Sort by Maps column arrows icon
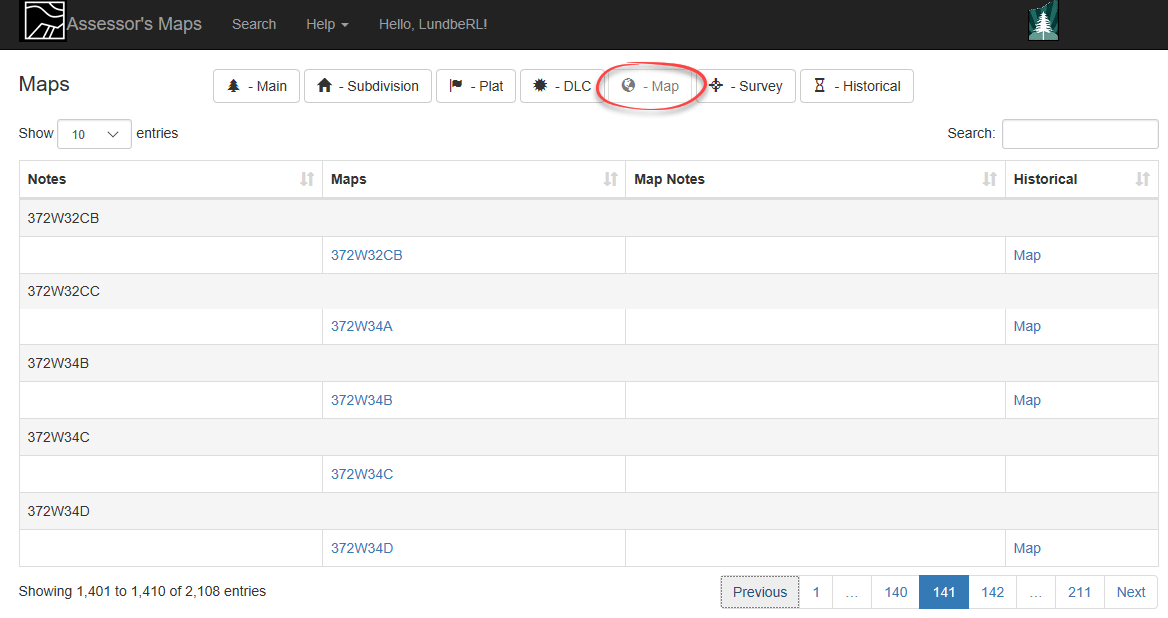 point(610,179)
